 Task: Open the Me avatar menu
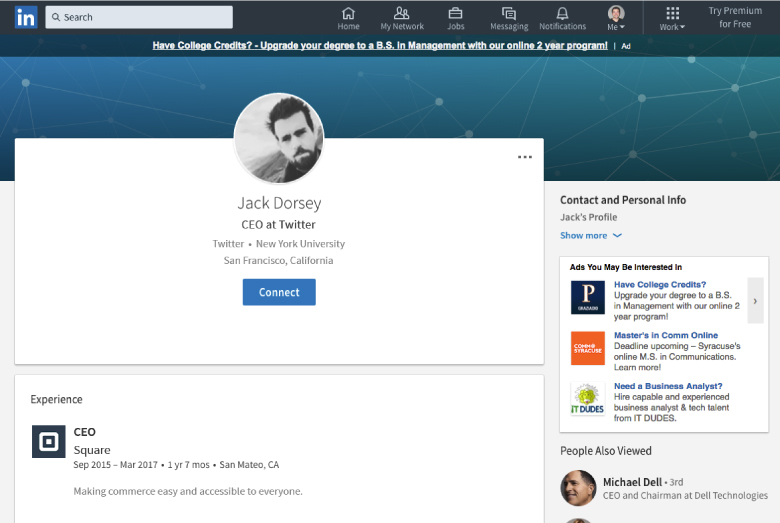click(x=616, y=18)
